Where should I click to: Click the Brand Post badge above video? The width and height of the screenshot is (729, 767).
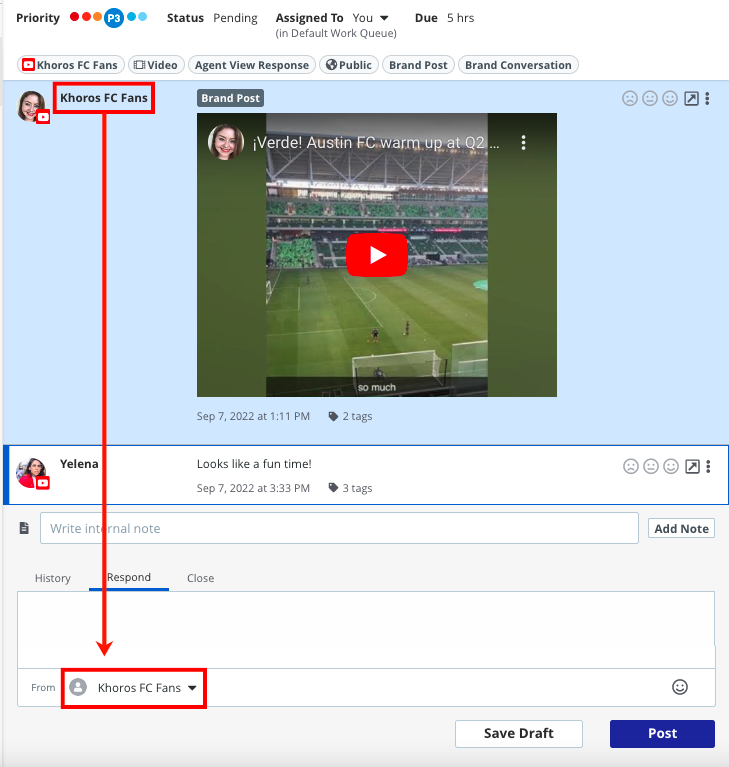click(230, 98)
